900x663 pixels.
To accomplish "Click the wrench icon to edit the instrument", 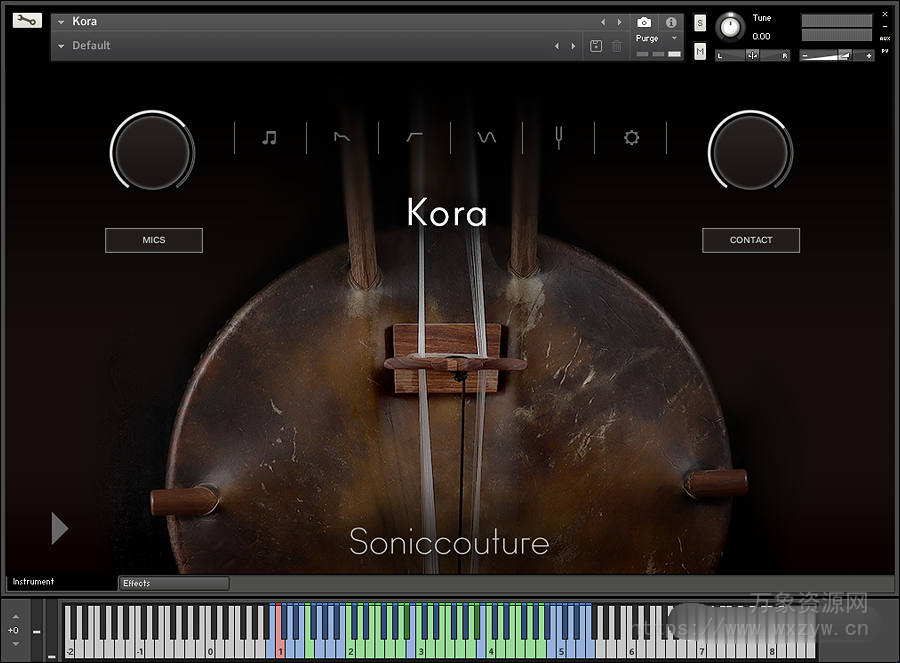I will (26, 18).
